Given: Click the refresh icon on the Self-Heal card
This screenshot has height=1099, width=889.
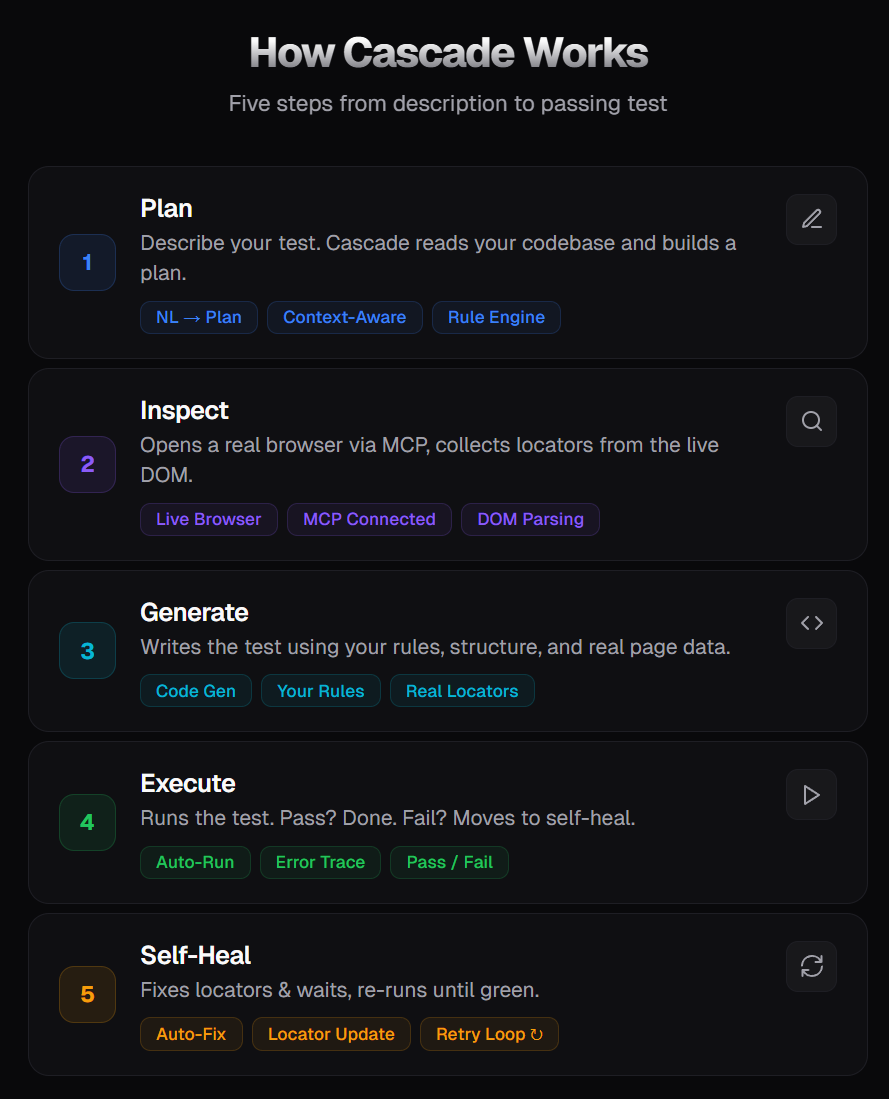Looking at the screenshot, I should 811,966.
